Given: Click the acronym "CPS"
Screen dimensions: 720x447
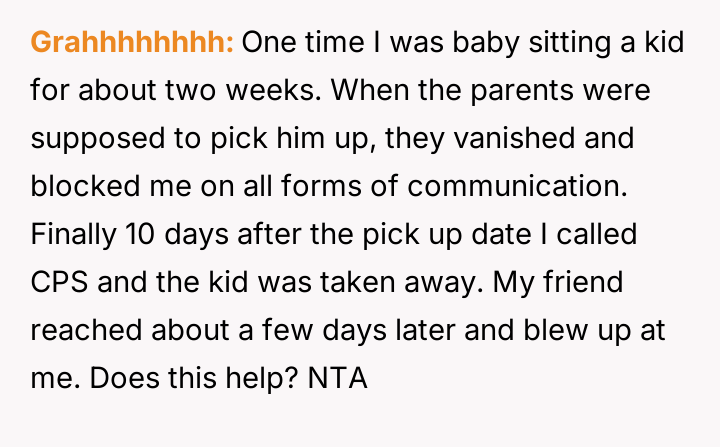Looking at the screenshot, I should click(x=61, y=281).
